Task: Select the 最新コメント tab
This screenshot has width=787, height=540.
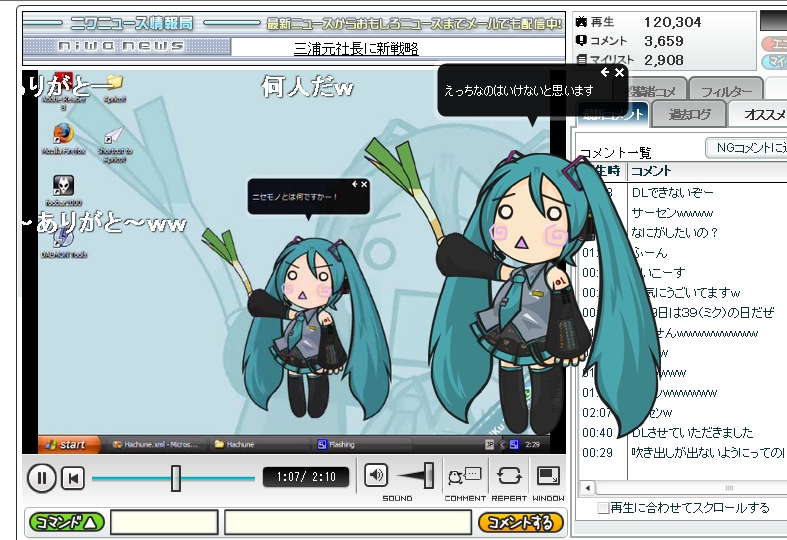Action: [x=612, y=114]
